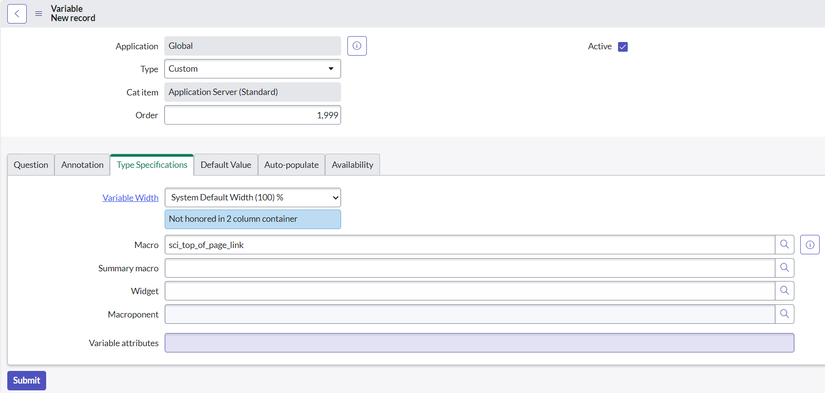Click the Variable attributes field
825x393 pixels.
click(x=479, y=342)
